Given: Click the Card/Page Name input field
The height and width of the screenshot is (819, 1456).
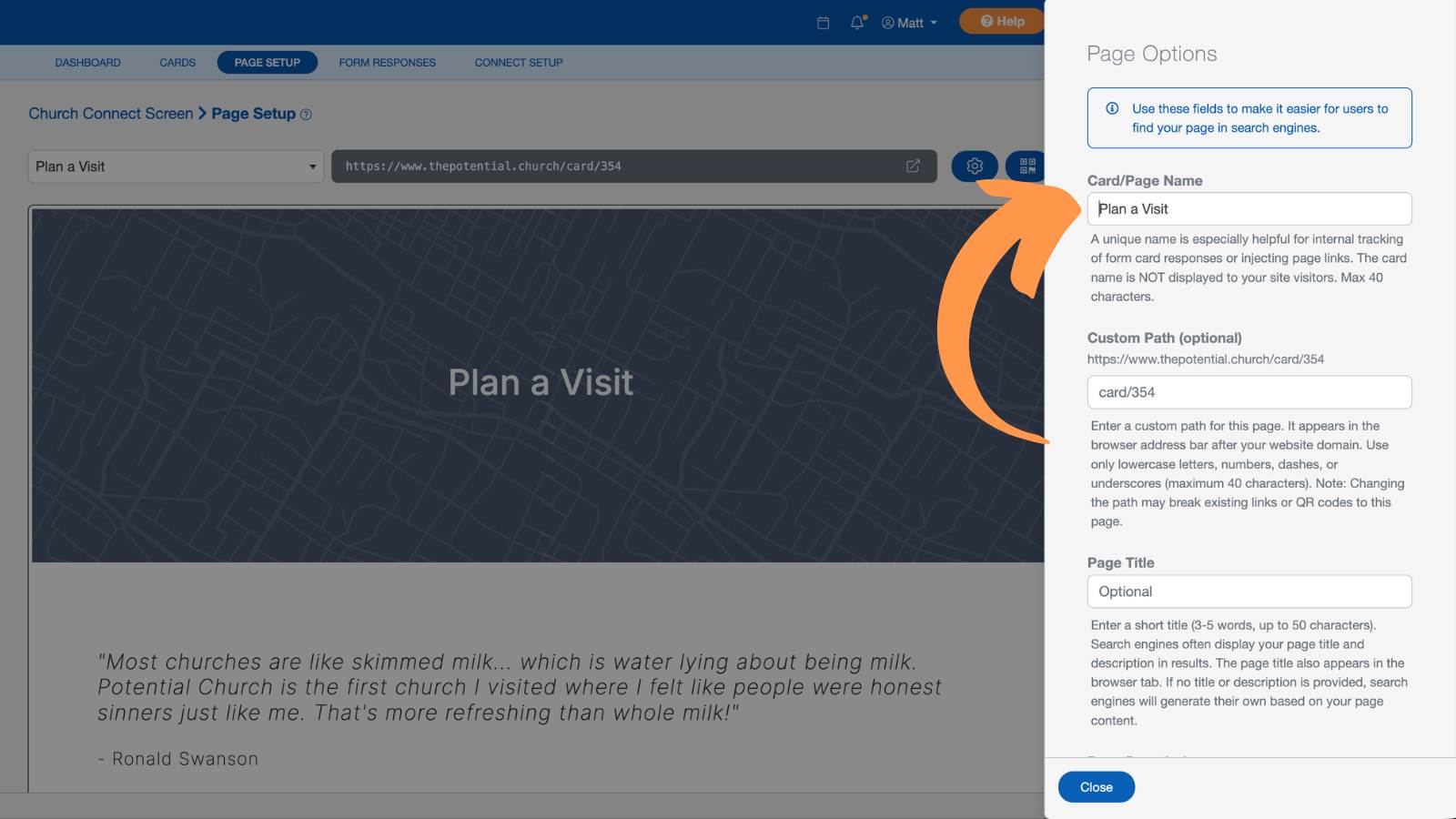Looking at the screenshot, I should pos(1249,208).
